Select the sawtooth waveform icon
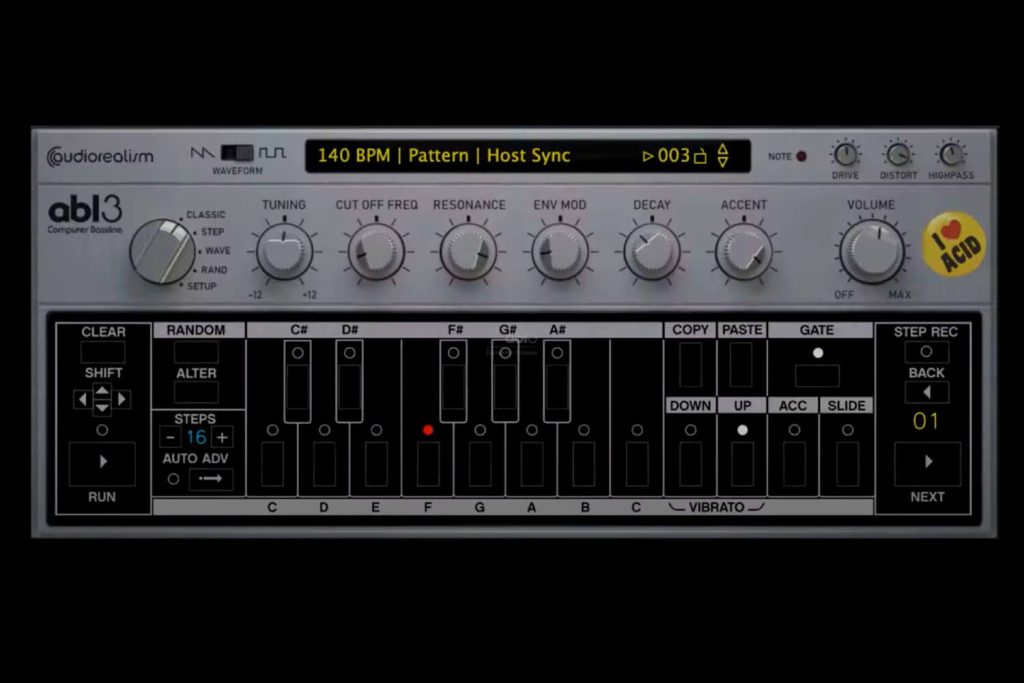This screenshot has width=1024, height=683. point(202,153)
